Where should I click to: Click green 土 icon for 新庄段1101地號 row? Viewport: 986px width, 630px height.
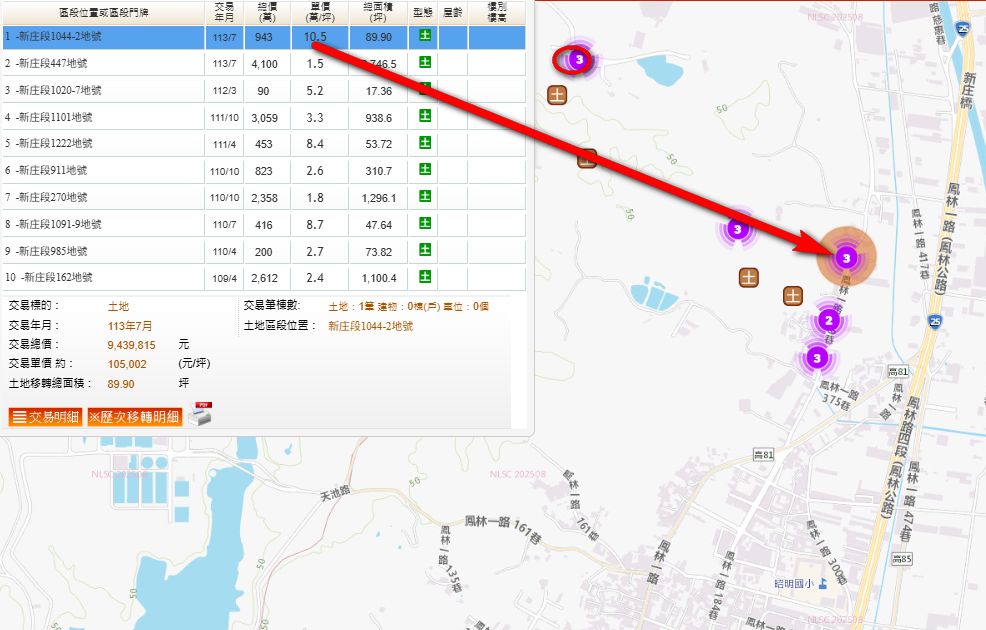[x=425, y=117]
